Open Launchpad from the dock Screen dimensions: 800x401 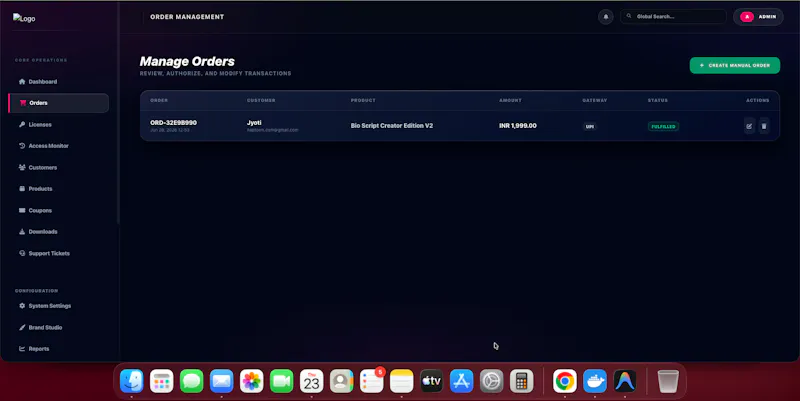(x=162, y=381)
